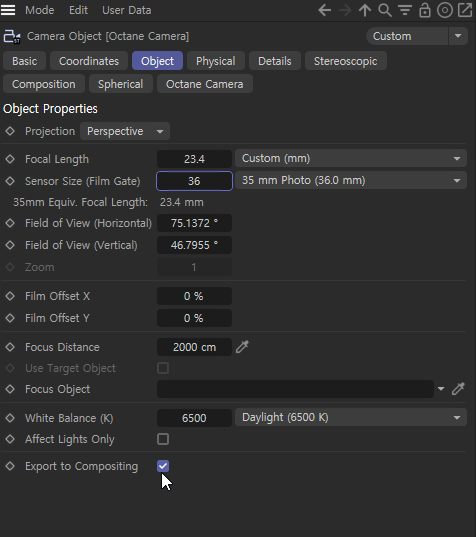Click the Focus Object picker icon
Screen dimensions: 476x537
(458, 389)
